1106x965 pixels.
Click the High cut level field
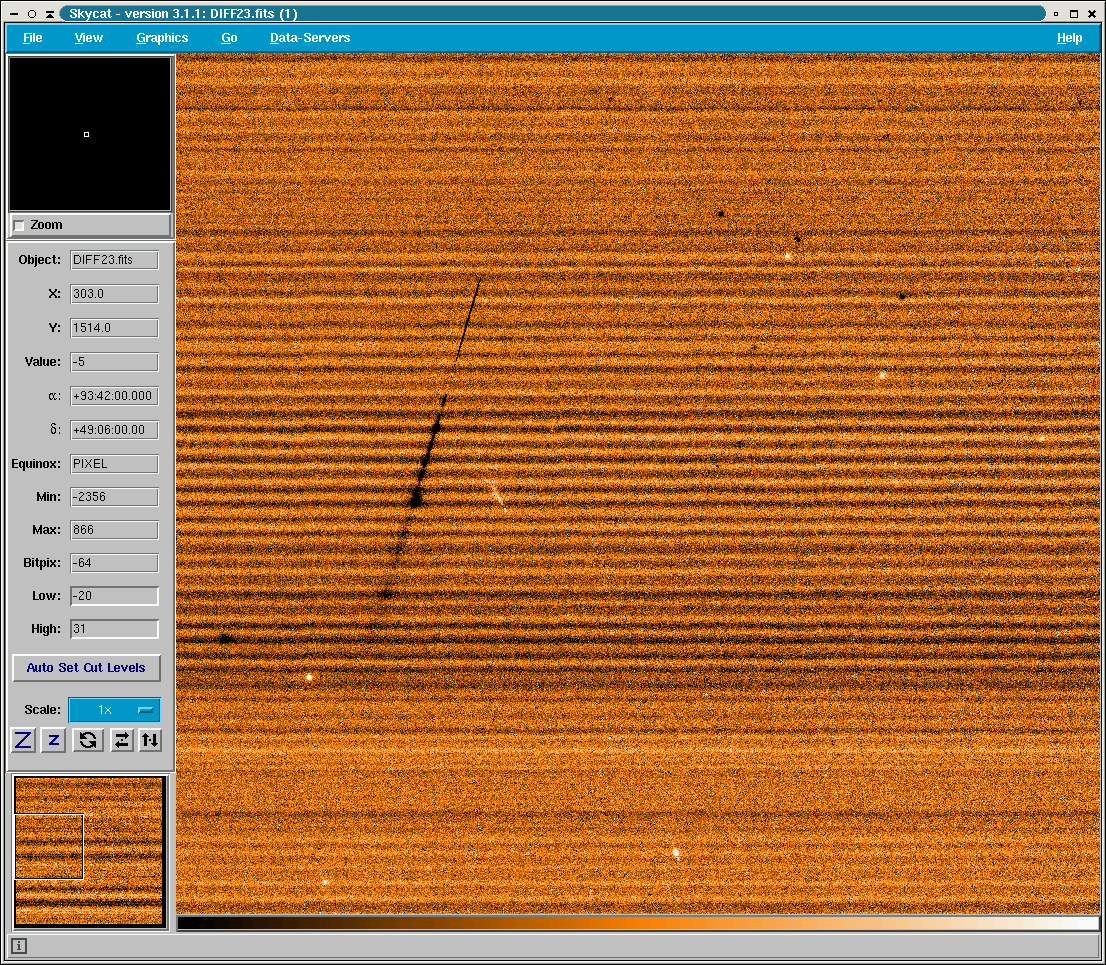pyautogui.click(x=114, y=629)
